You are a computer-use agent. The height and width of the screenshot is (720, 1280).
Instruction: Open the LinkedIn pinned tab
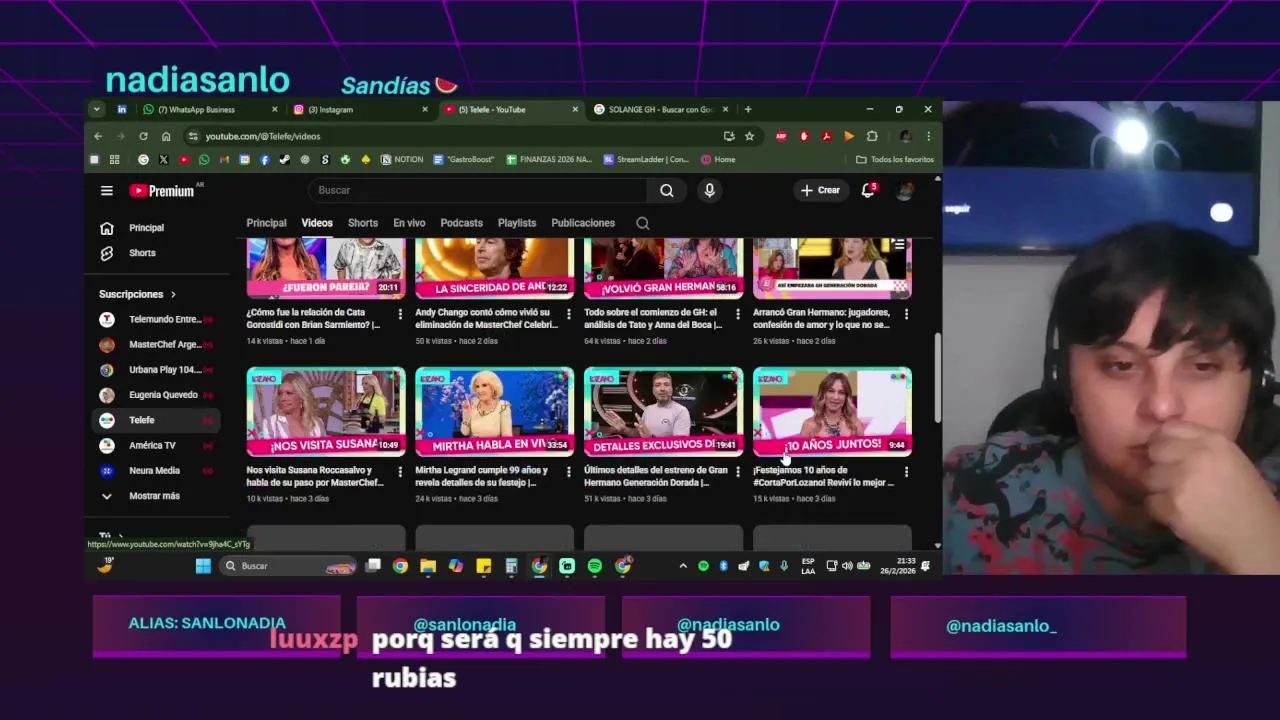(122, 109)
